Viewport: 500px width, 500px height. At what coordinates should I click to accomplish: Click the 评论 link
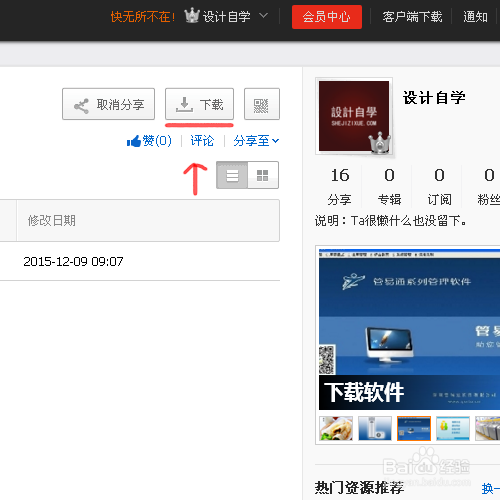point(202,141)
